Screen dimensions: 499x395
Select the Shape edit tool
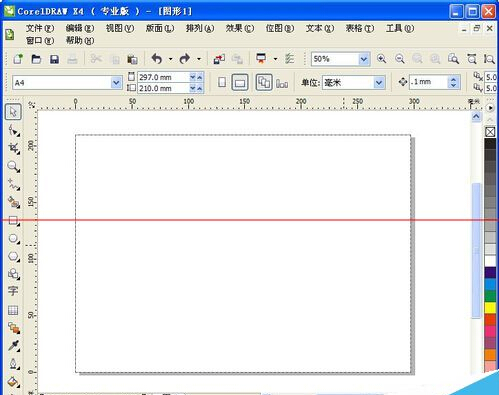[x=13, y=130]
